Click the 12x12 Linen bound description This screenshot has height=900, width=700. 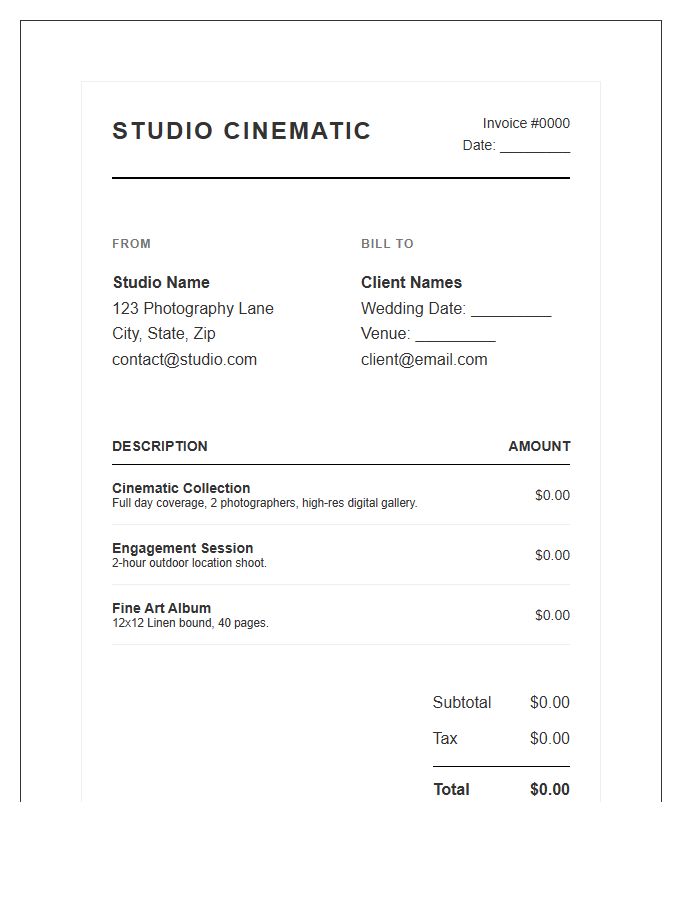190,623
